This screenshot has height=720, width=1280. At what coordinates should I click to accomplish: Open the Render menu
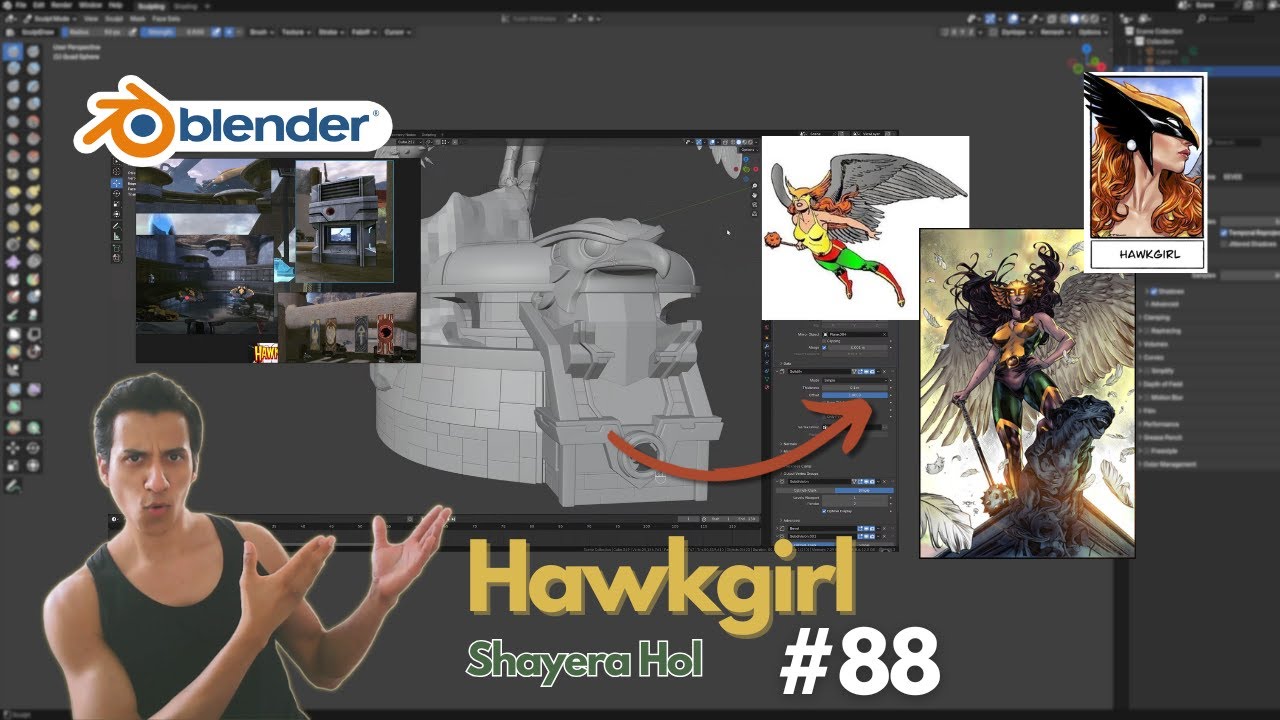tap(62, 6)
